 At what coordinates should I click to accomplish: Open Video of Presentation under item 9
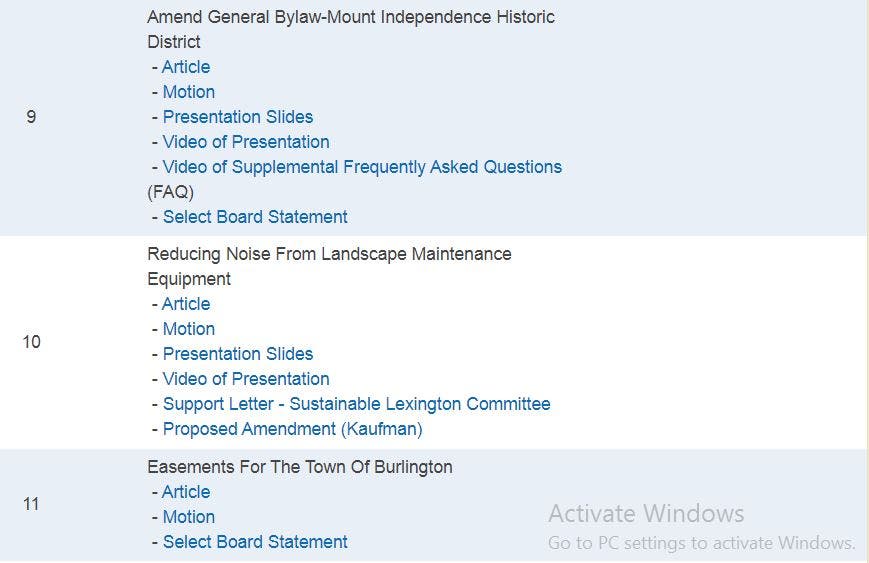pos(246,142)
